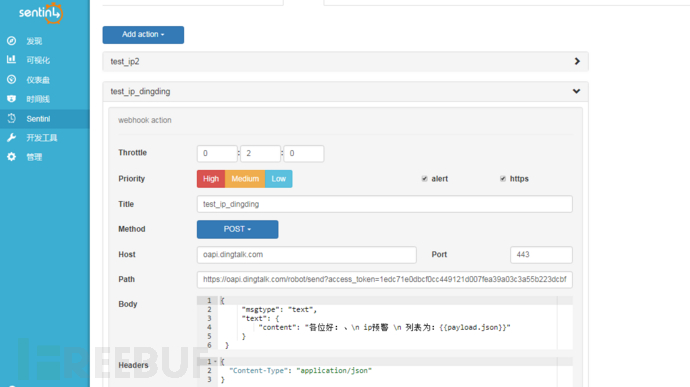This screenshot has width=690, height=387.
Task: Click the Body code editor content line
Action: [x=384, y=327]
